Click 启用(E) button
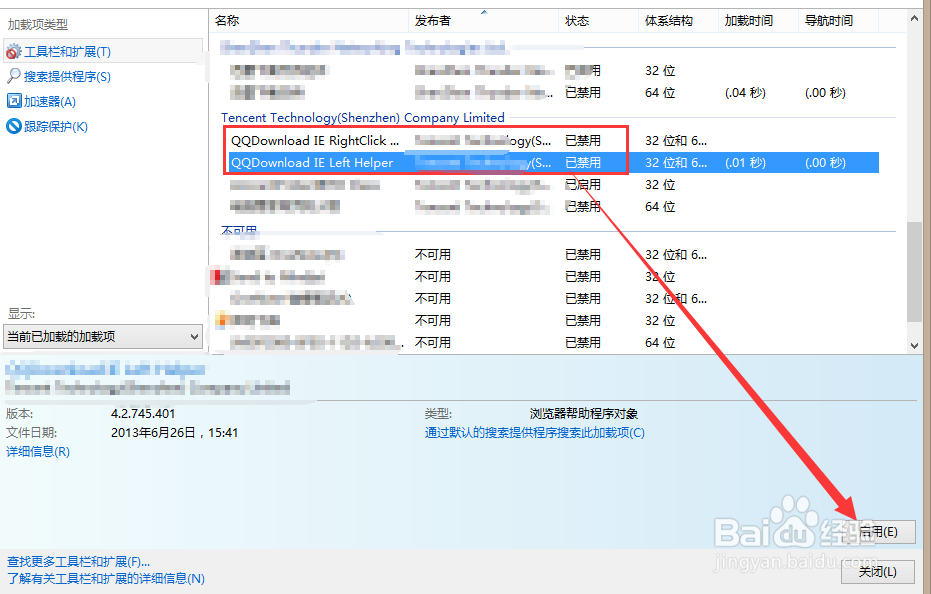The image size is (931, 594). [x=878, y=532]
